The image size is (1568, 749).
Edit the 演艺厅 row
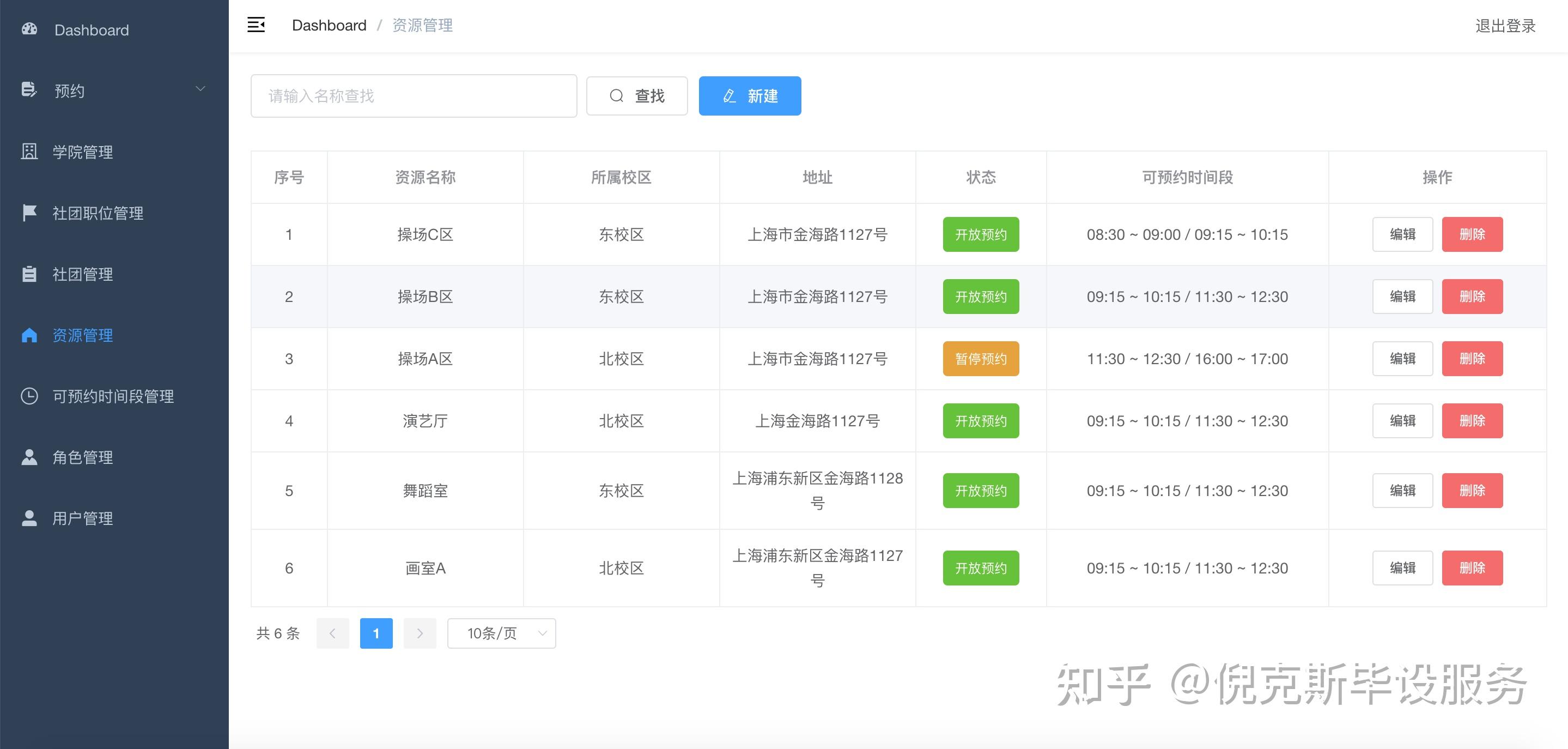1402,421
